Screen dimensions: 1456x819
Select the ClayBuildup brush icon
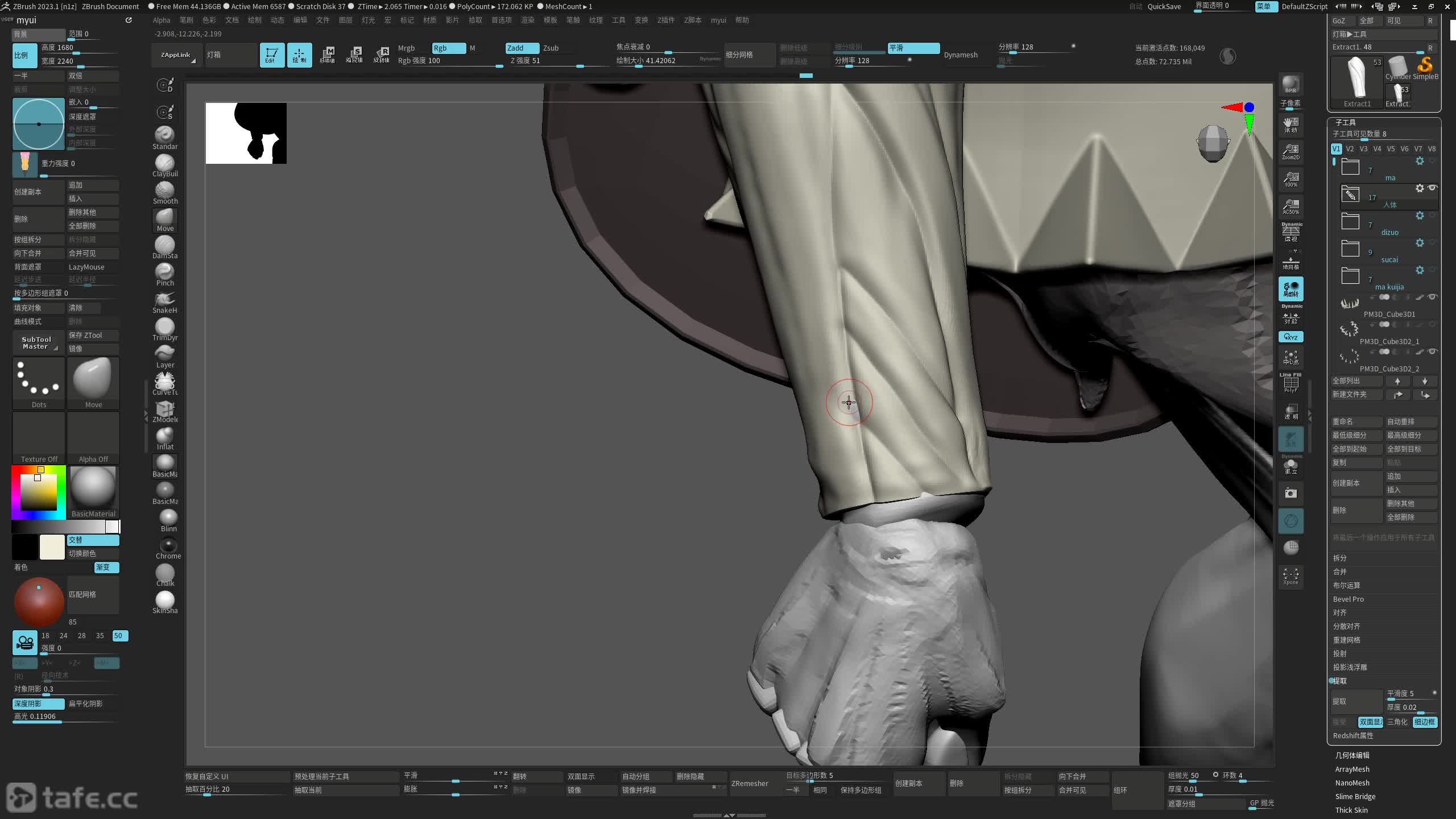[165, 165]
